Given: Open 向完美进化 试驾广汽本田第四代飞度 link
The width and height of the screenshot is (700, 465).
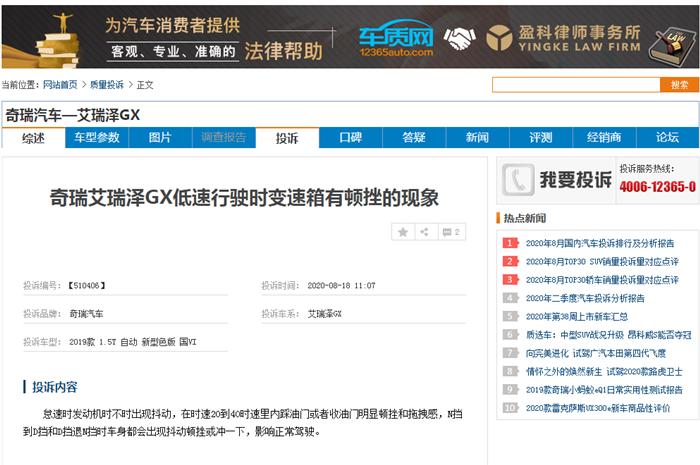Looking at the screenshot, I should point(596,353).
